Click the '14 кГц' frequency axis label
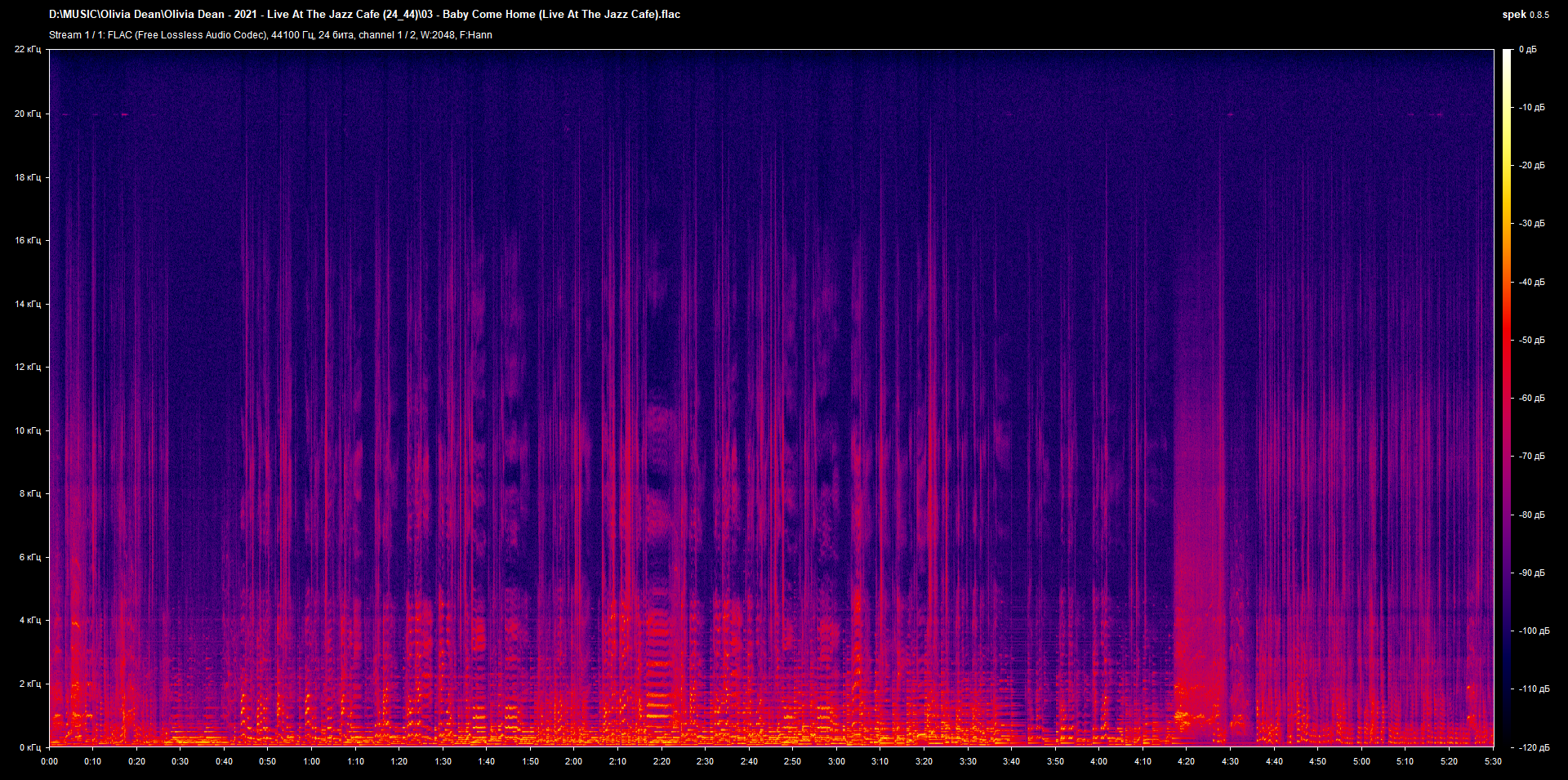This screenshot has width=1568, height=780. [28, 304]
